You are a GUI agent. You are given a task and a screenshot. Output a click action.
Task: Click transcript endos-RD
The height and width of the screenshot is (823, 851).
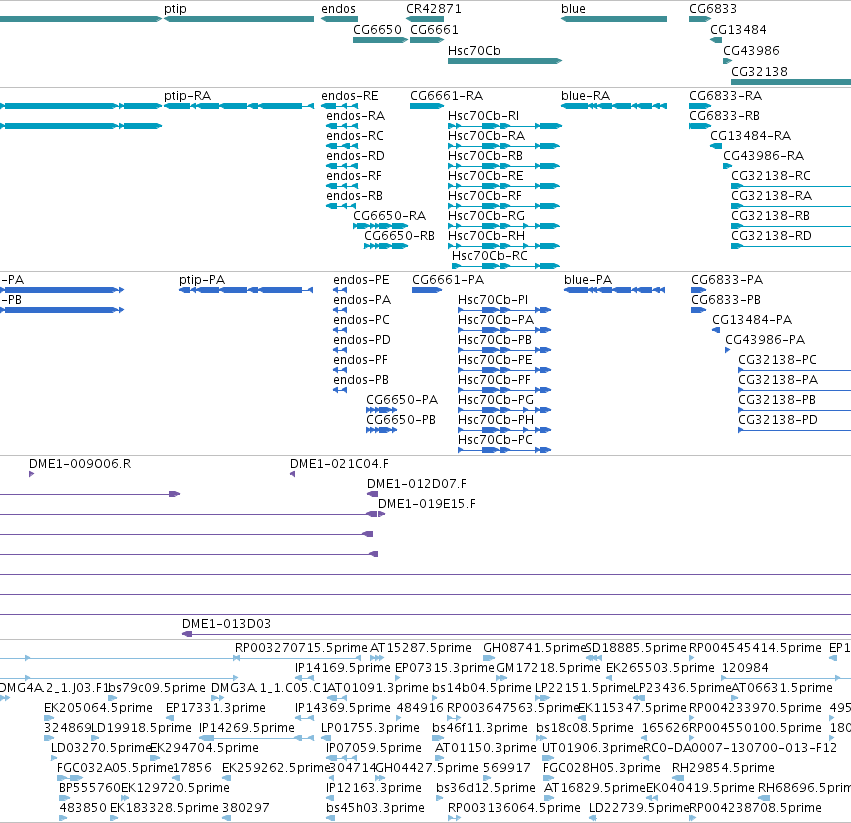pos(342,166)
